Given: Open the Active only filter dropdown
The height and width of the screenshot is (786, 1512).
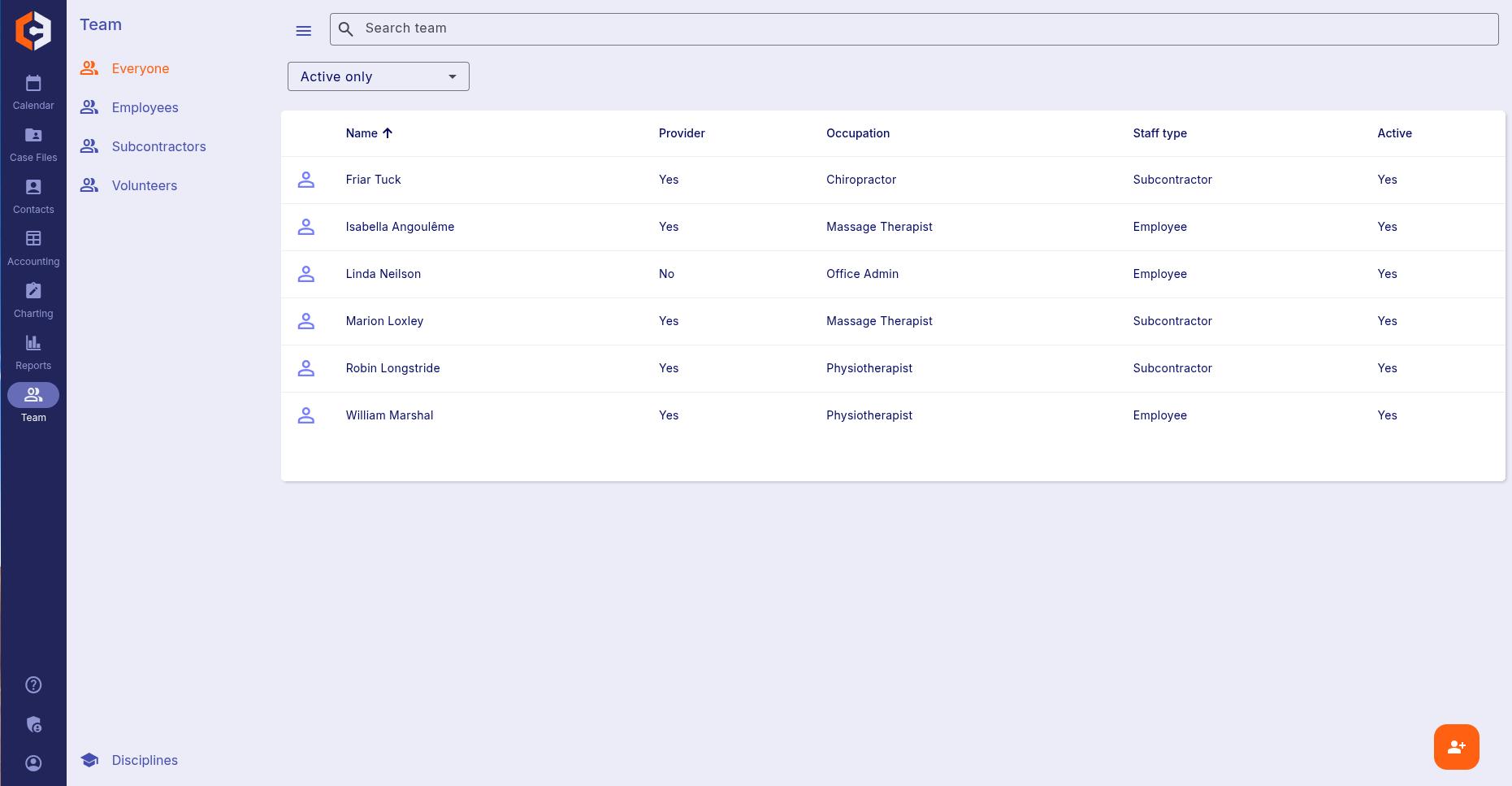Looking at the screenshot, I should [x=378, y=76].
